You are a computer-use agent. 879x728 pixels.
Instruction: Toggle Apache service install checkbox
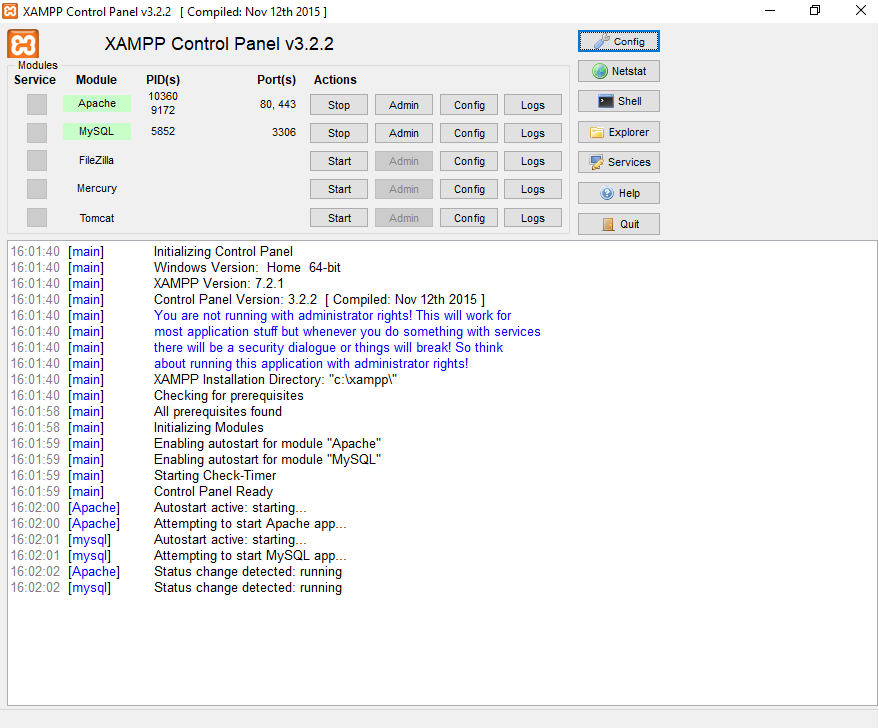[37, 104]
